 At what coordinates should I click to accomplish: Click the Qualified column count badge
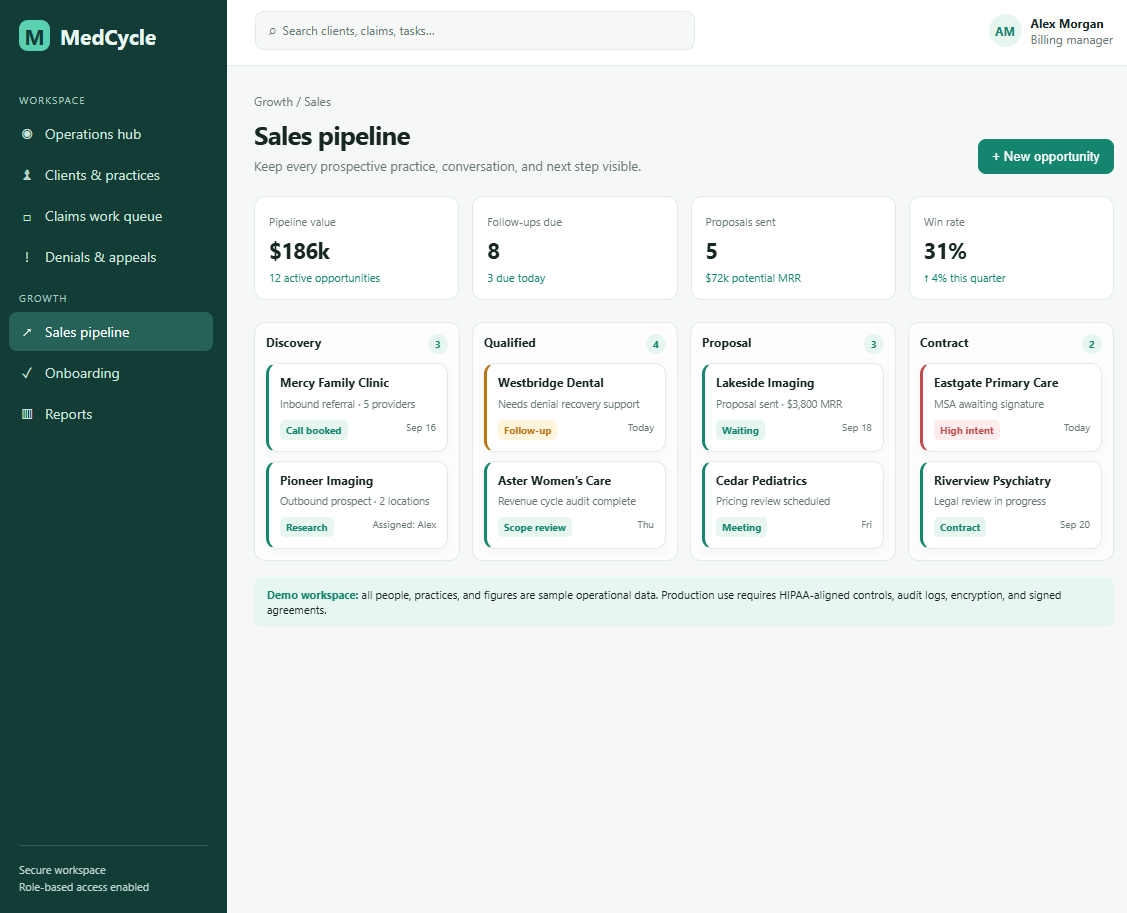(x=656, y=344)
